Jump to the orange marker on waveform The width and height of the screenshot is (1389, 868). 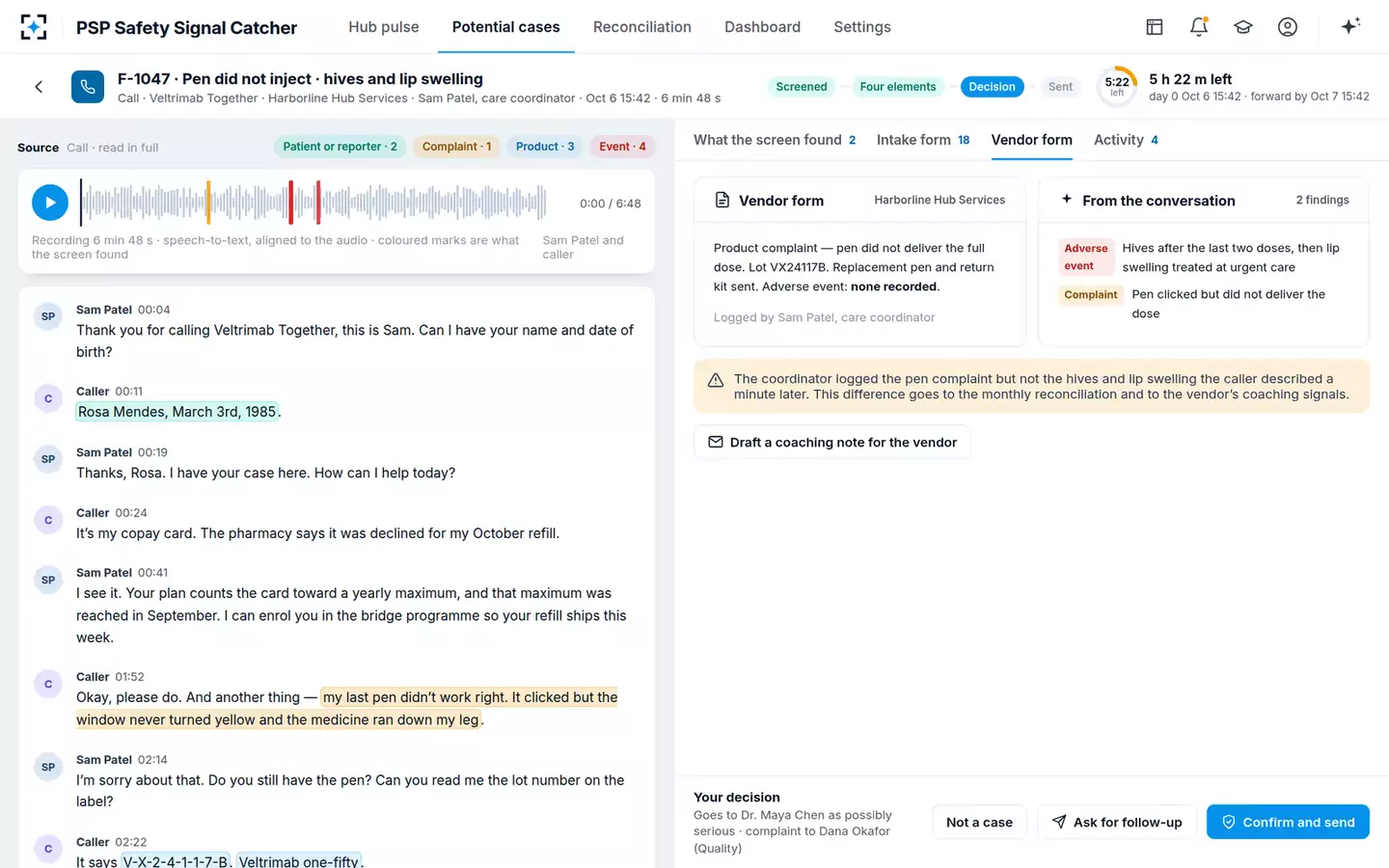(x=208, y=203)
